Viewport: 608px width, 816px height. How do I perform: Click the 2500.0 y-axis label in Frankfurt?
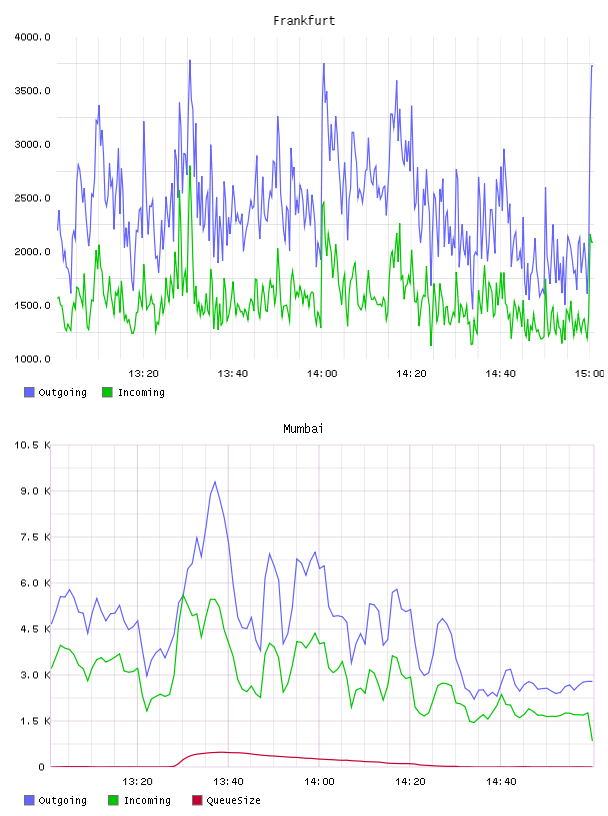32,198
